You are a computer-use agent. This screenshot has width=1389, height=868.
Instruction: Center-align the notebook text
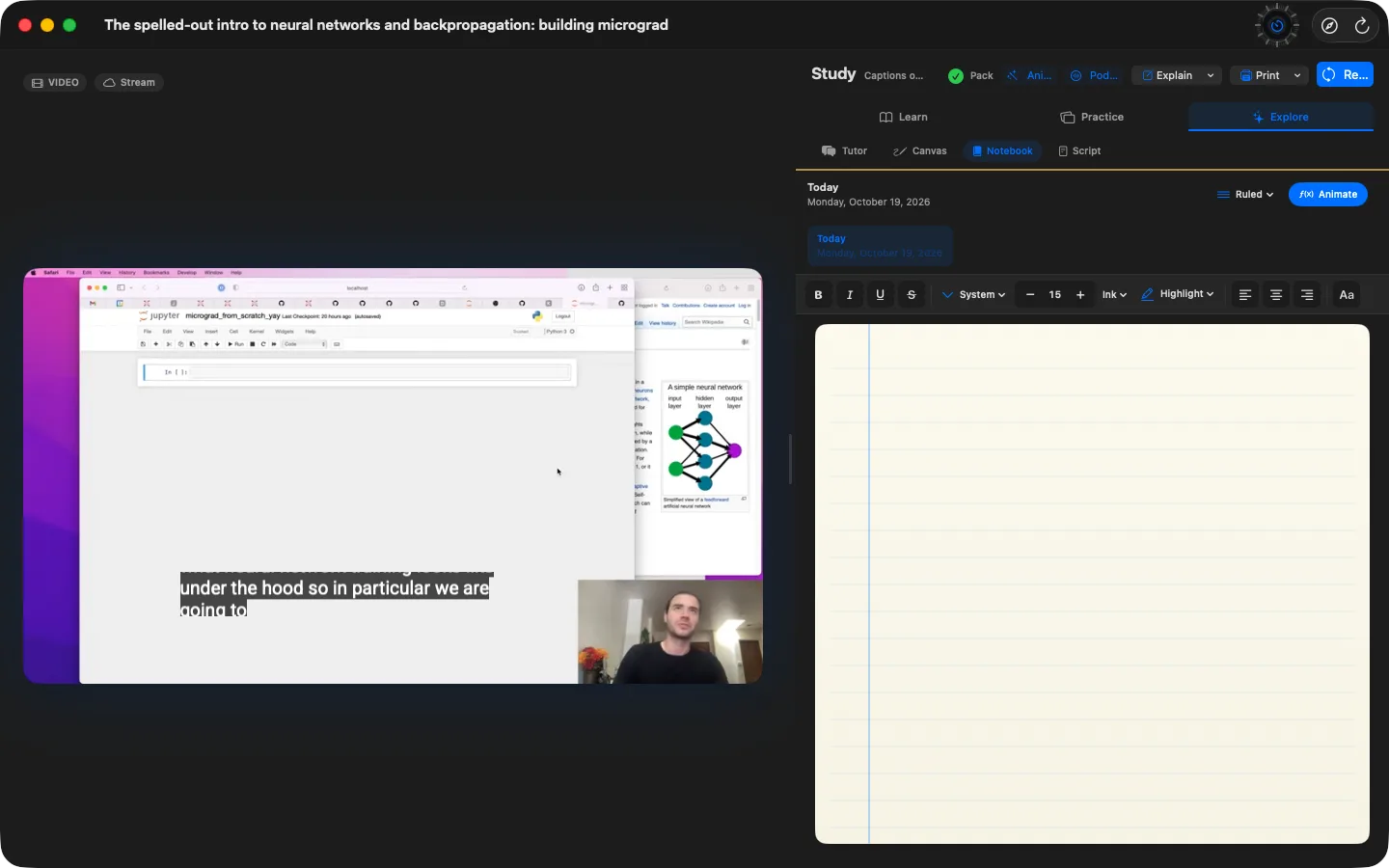[1276, 295]
